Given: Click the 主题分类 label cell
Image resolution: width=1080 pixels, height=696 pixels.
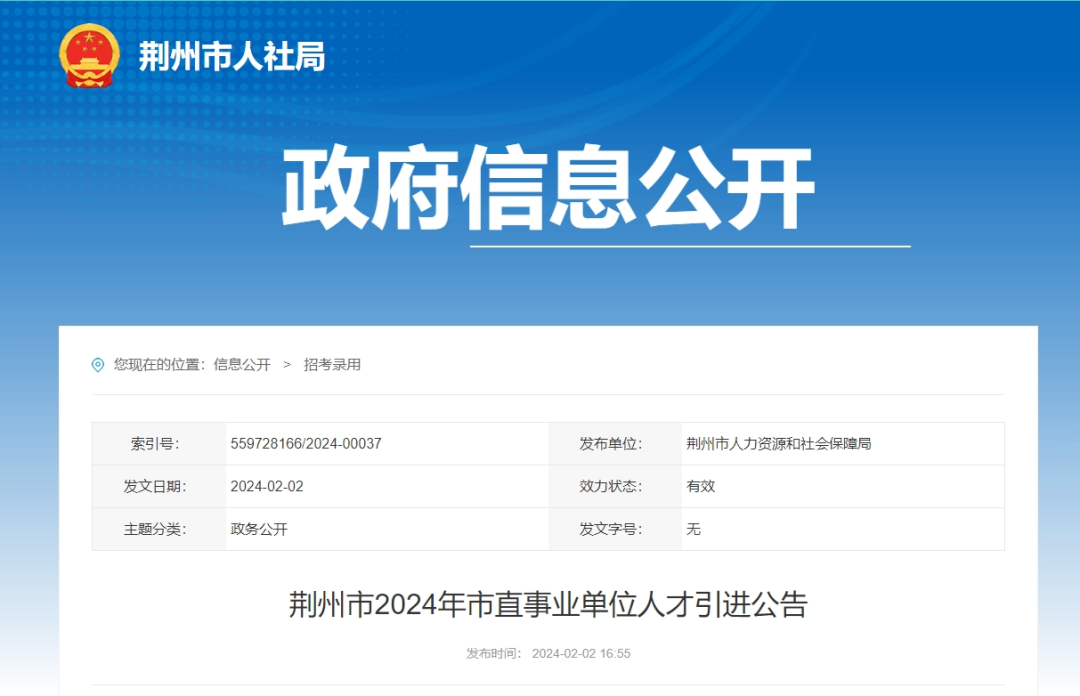Looking at the screenshot, I should (159, 529).
